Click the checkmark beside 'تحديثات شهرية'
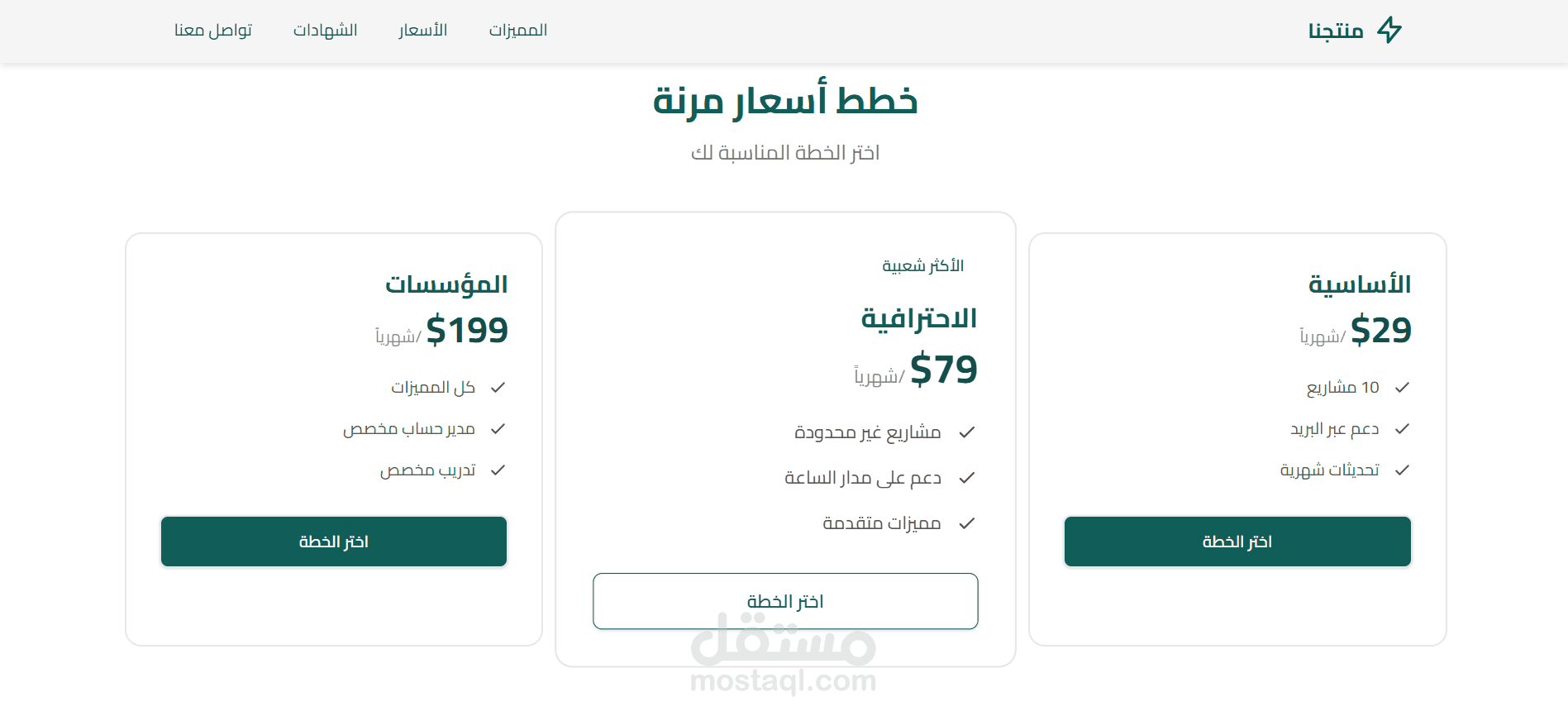The height and width of the screenshot is (711, 1568). click(x=1402, y=470)
